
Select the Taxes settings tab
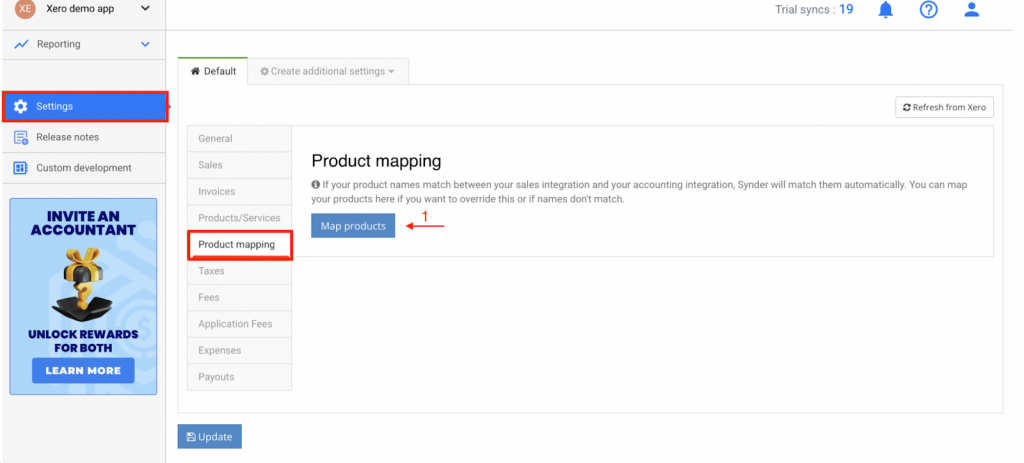pos(211,271)
